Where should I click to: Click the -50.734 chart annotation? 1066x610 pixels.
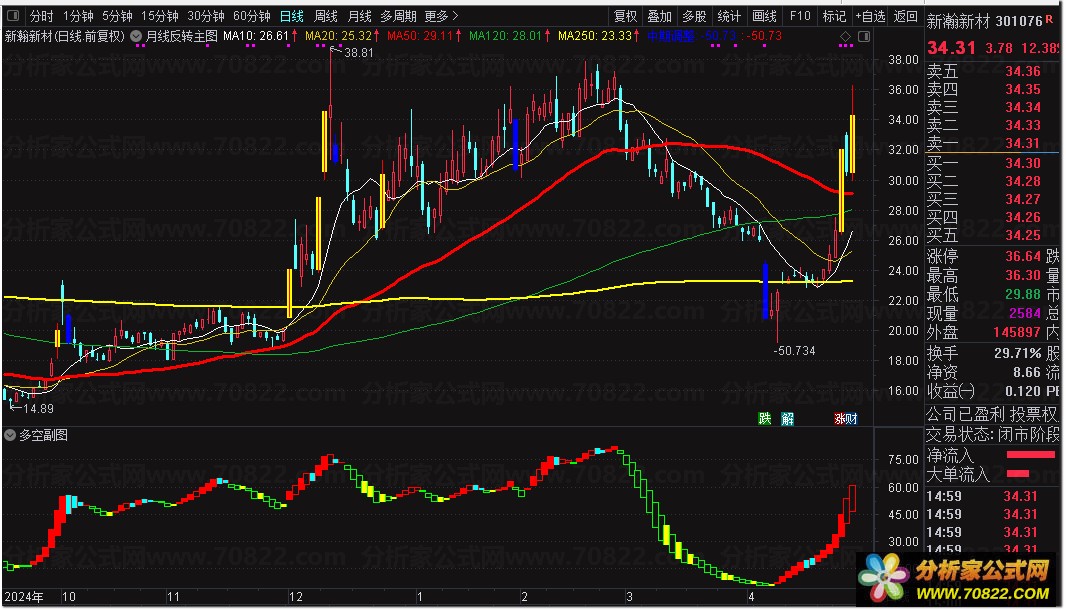point(795,350)
